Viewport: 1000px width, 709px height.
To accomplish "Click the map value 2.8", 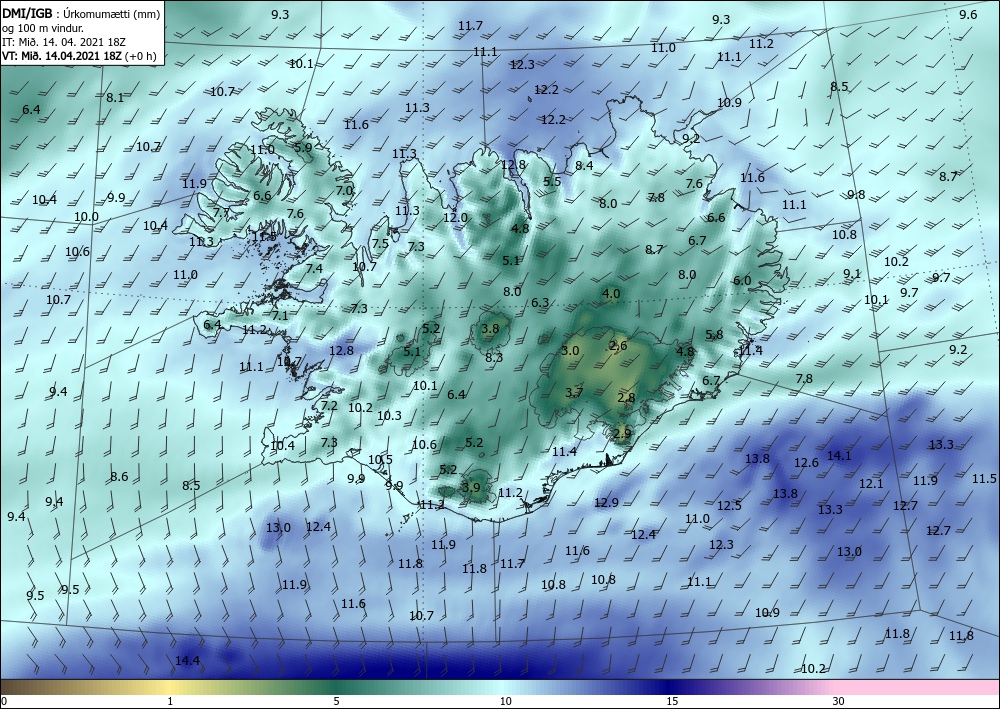I will pos(626,398).
